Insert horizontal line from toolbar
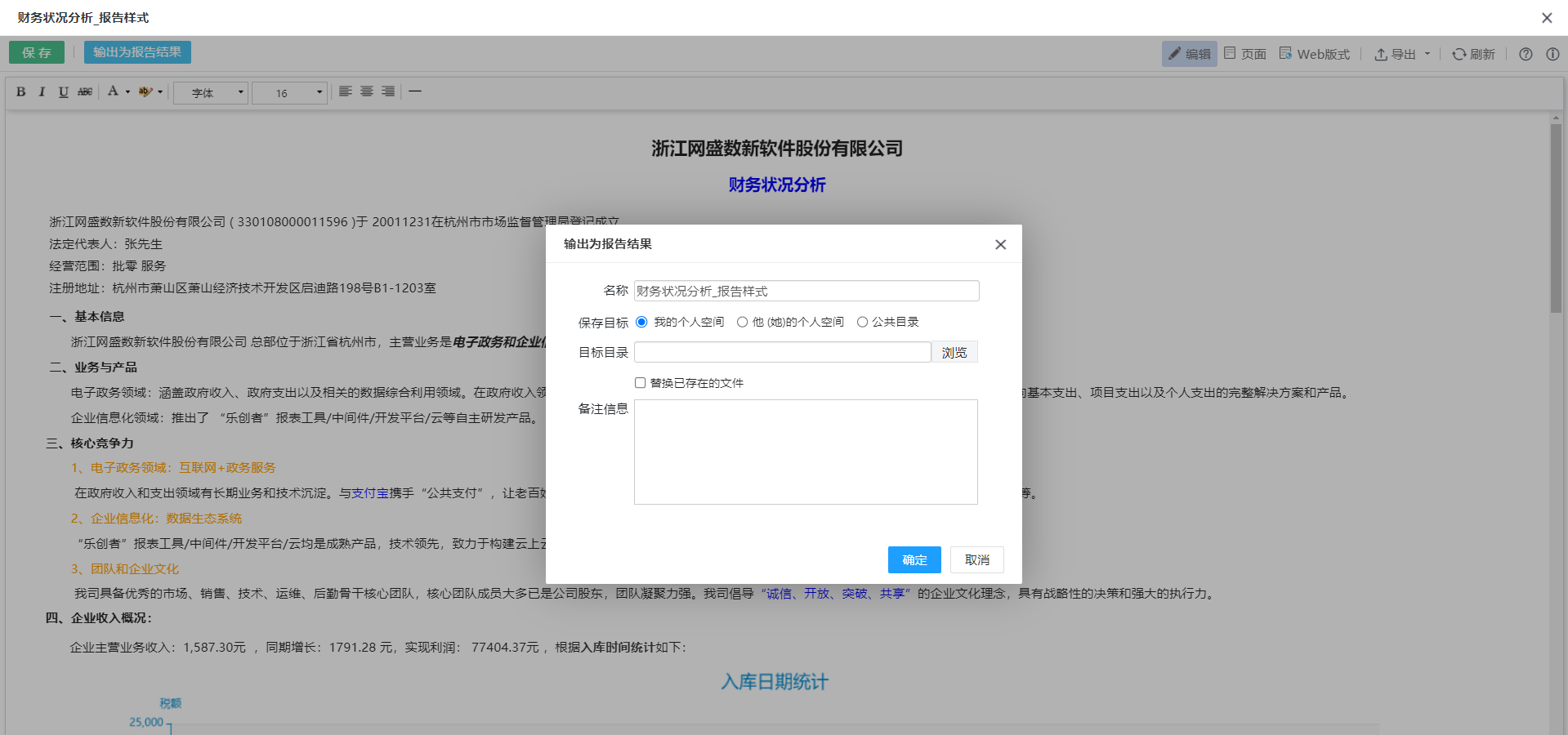This screenshot has width=1568, height=735. pos(415,91)
